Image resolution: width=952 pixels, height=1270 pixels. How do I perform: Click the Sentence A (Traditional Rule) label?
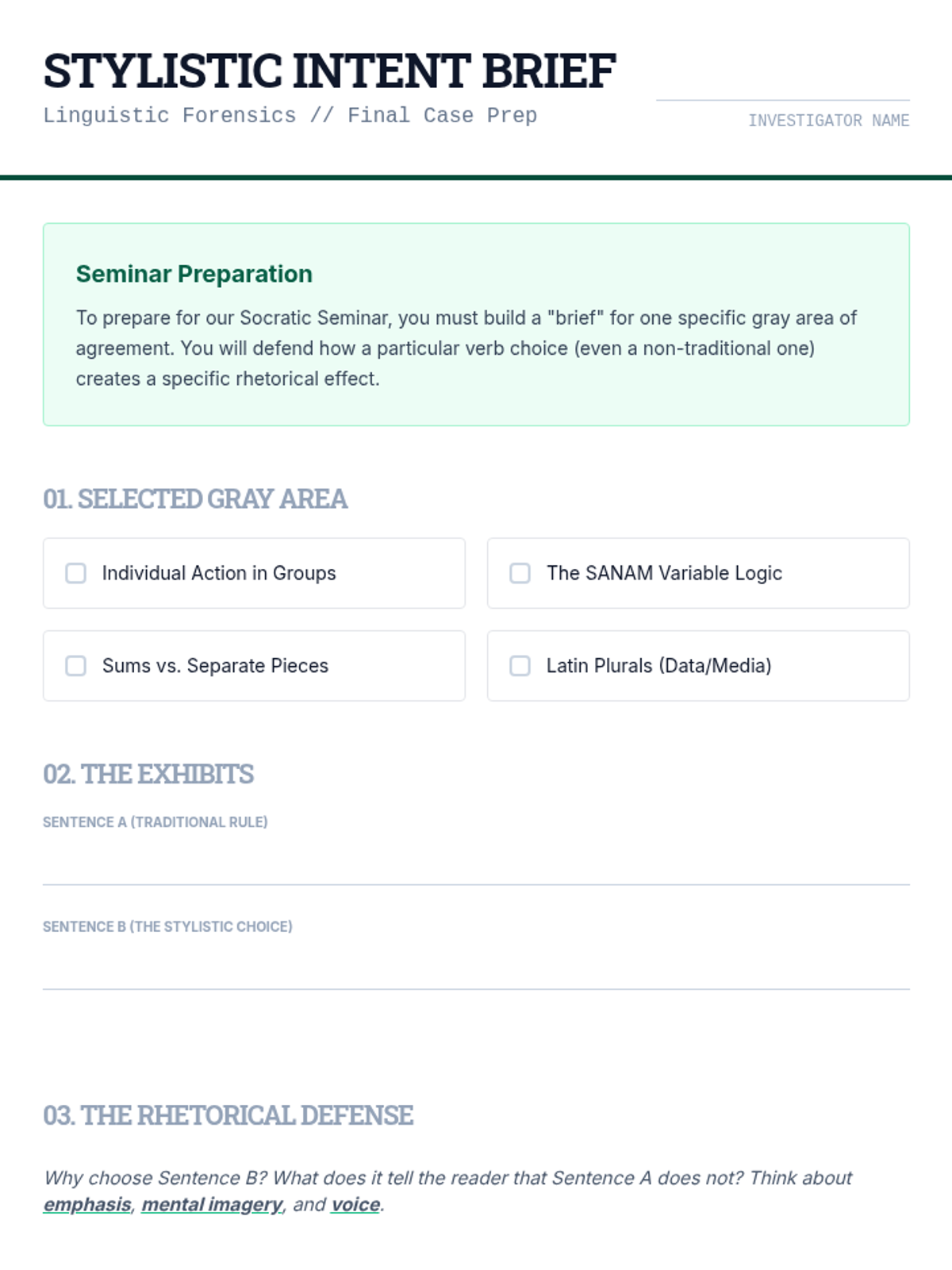pos(155,822)
